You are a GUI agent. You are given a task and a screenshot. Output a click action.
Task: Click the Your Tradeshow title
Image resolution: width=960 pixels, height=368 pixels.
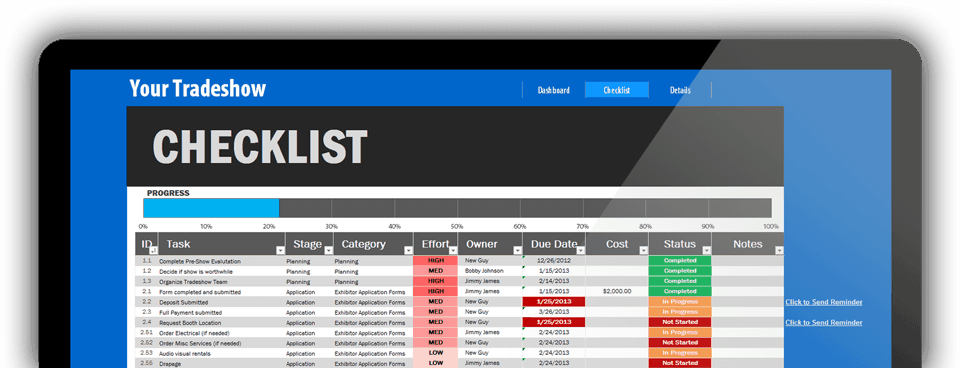pos(197,89)
